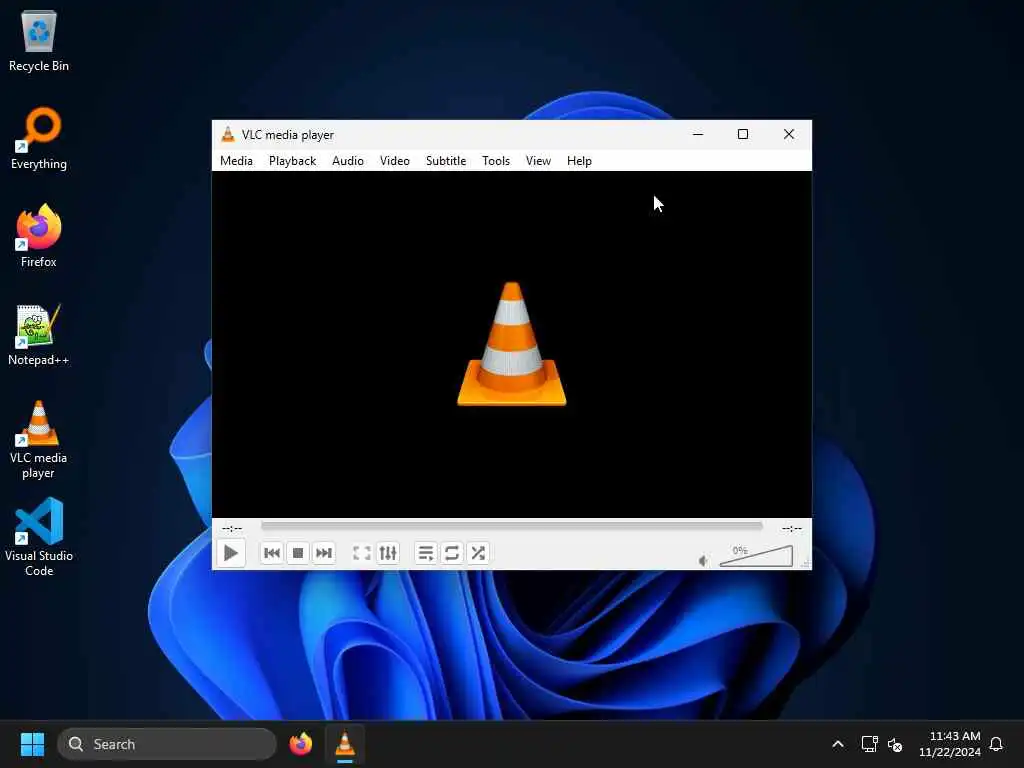Select the Recycle Bin desktop icon
The height and width of the screenshot is (768, 1024).
click(39, 41)
